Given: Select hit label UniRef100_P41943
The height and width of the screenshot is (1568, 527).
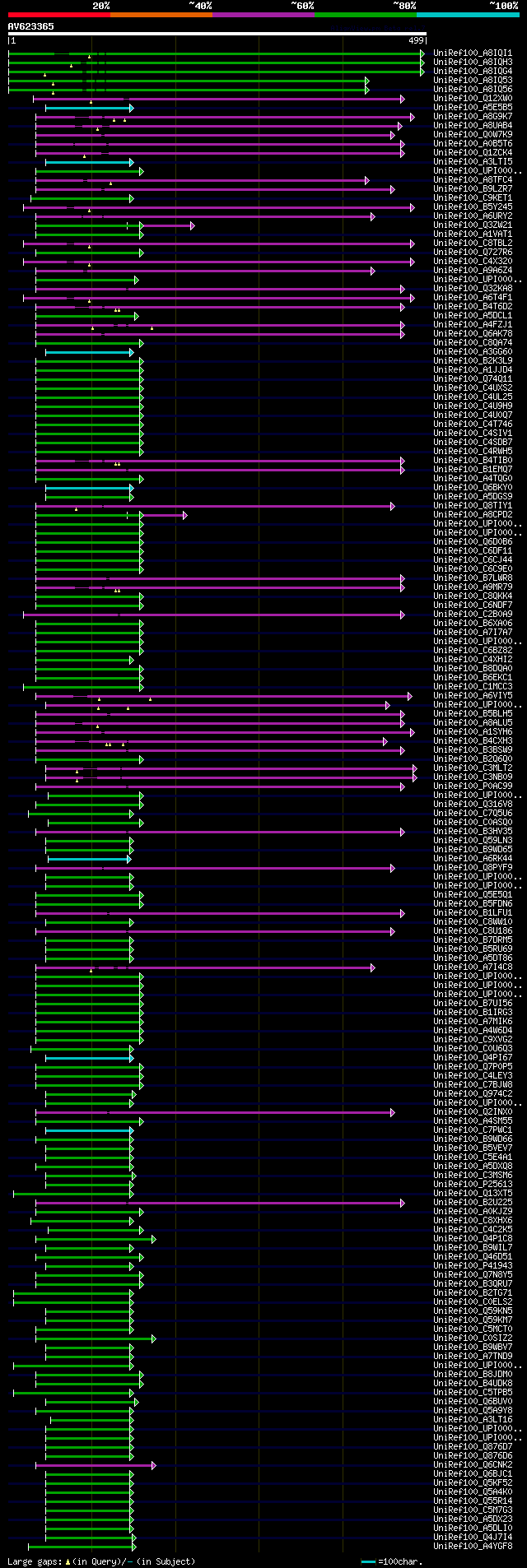Looking at the screenshot, I should pos(473,1266).
